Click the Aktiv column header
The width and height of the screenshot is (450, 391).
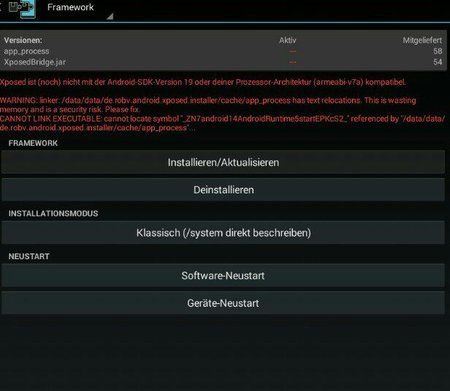(x=287, y=40)
